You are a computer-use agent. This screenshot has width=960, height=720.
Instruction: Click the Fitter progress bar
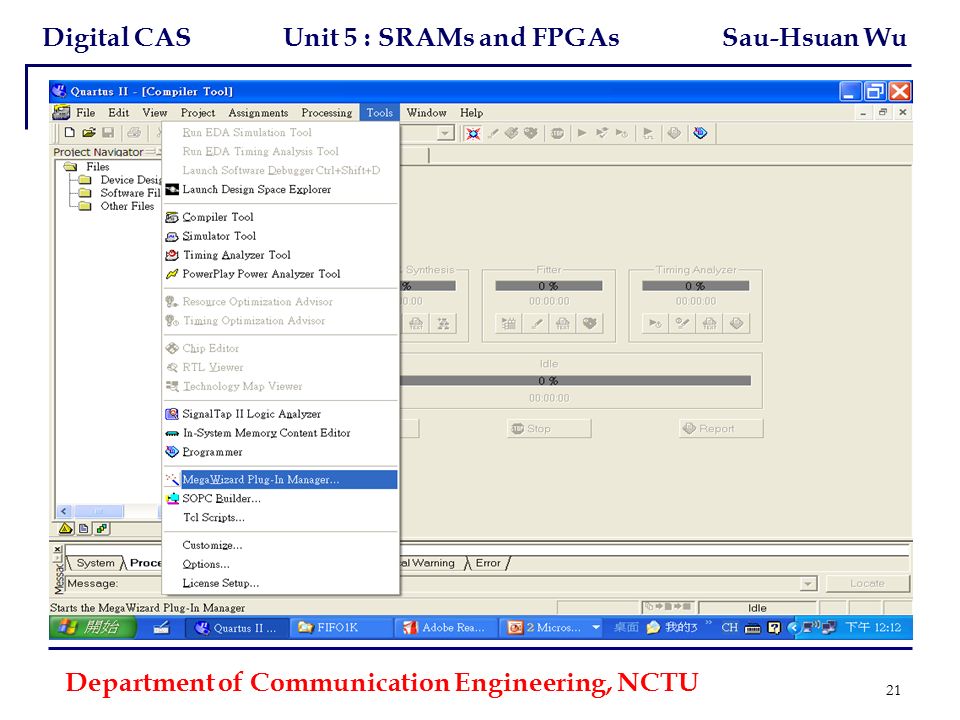[x=549, y=286]
